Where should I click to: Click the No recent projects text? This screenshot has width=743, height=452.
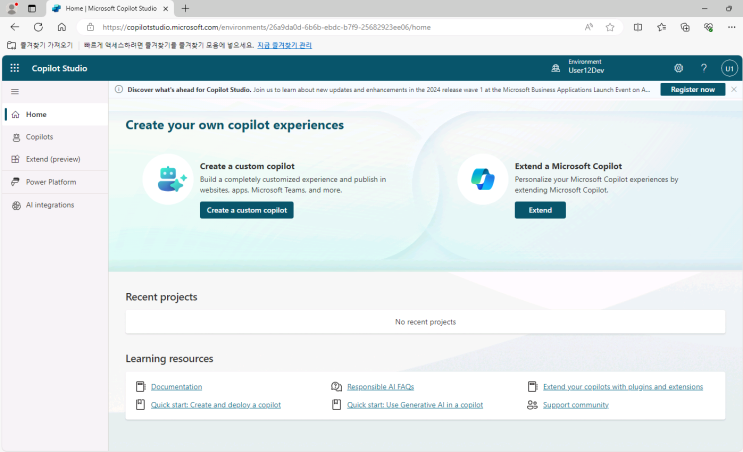(x=426, y=322)
